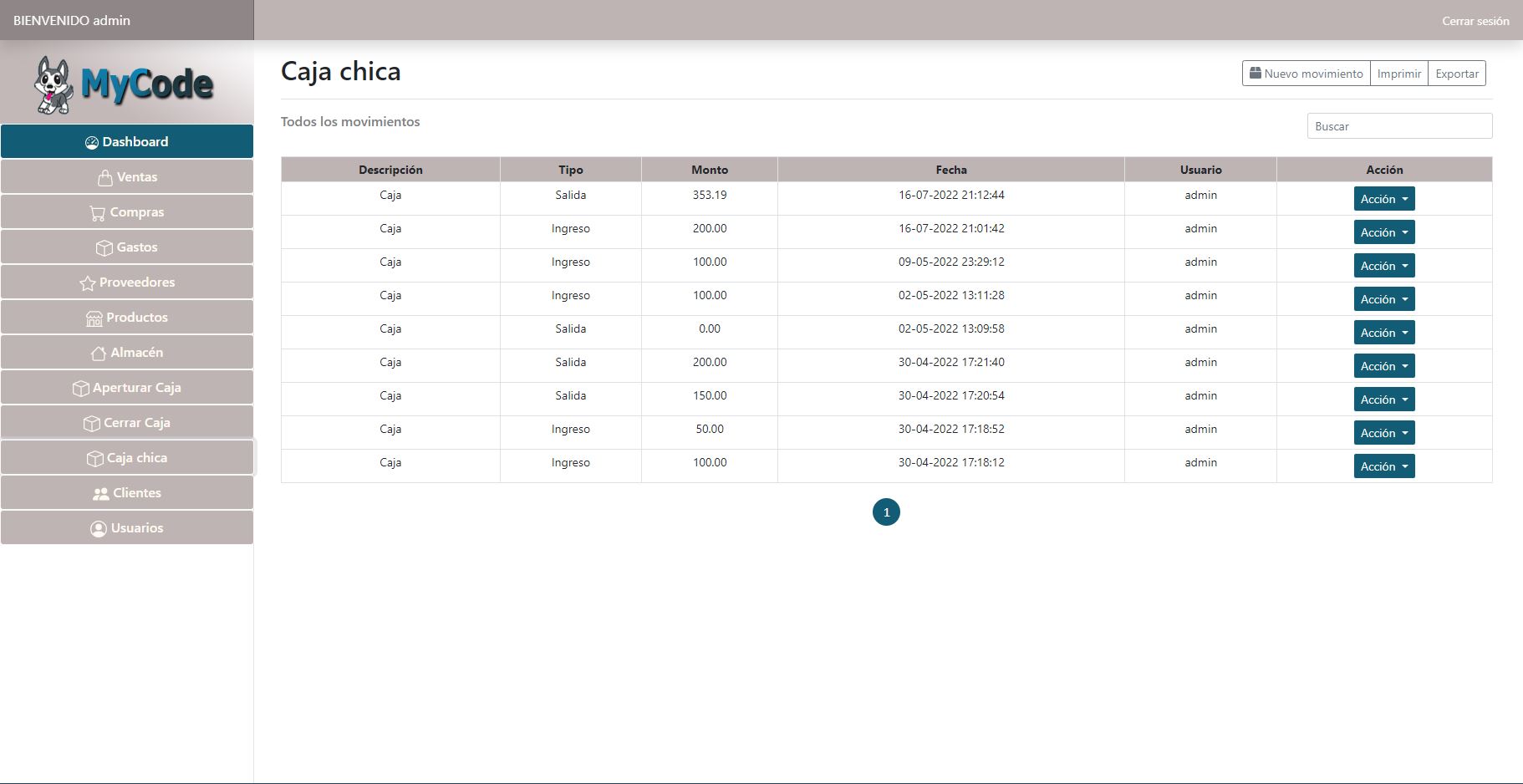Screen dimensions: 1523x784
Task: Click the Usuarios person icon
Action: pos(99,529)
